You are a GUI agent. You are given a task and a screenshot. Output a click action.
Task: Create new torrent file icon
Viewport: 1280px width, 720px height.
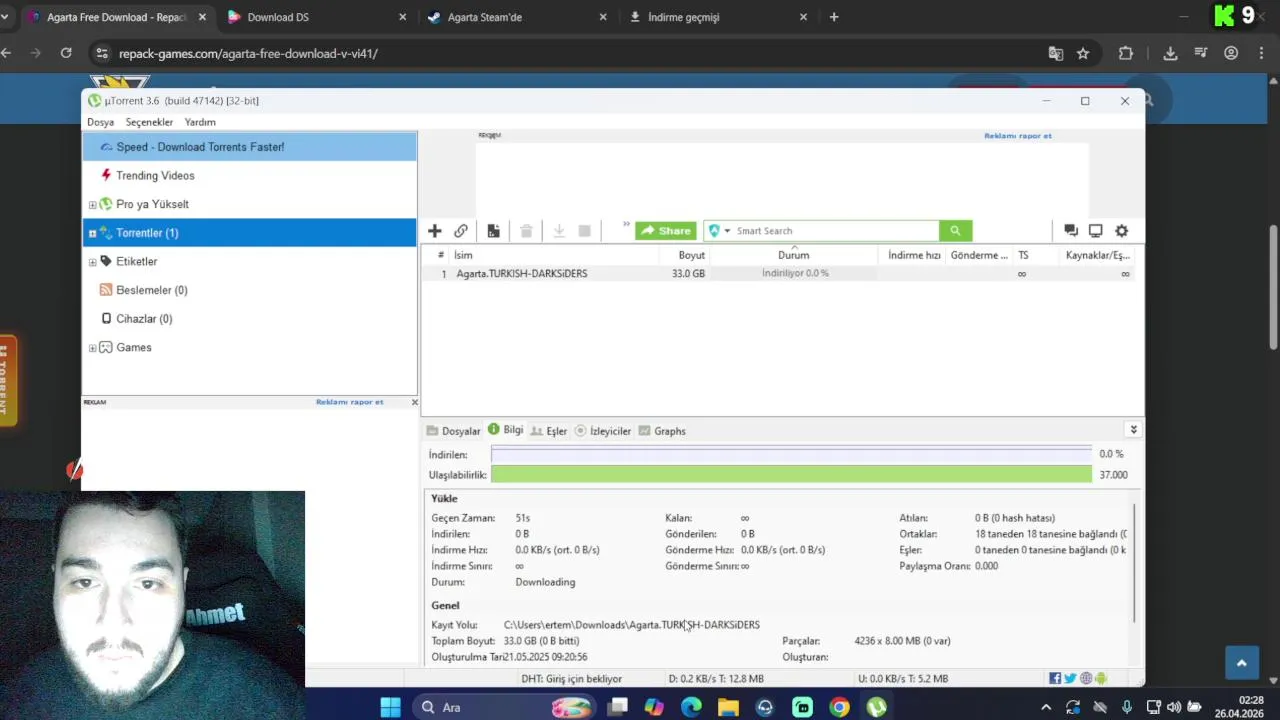[493, 231]
